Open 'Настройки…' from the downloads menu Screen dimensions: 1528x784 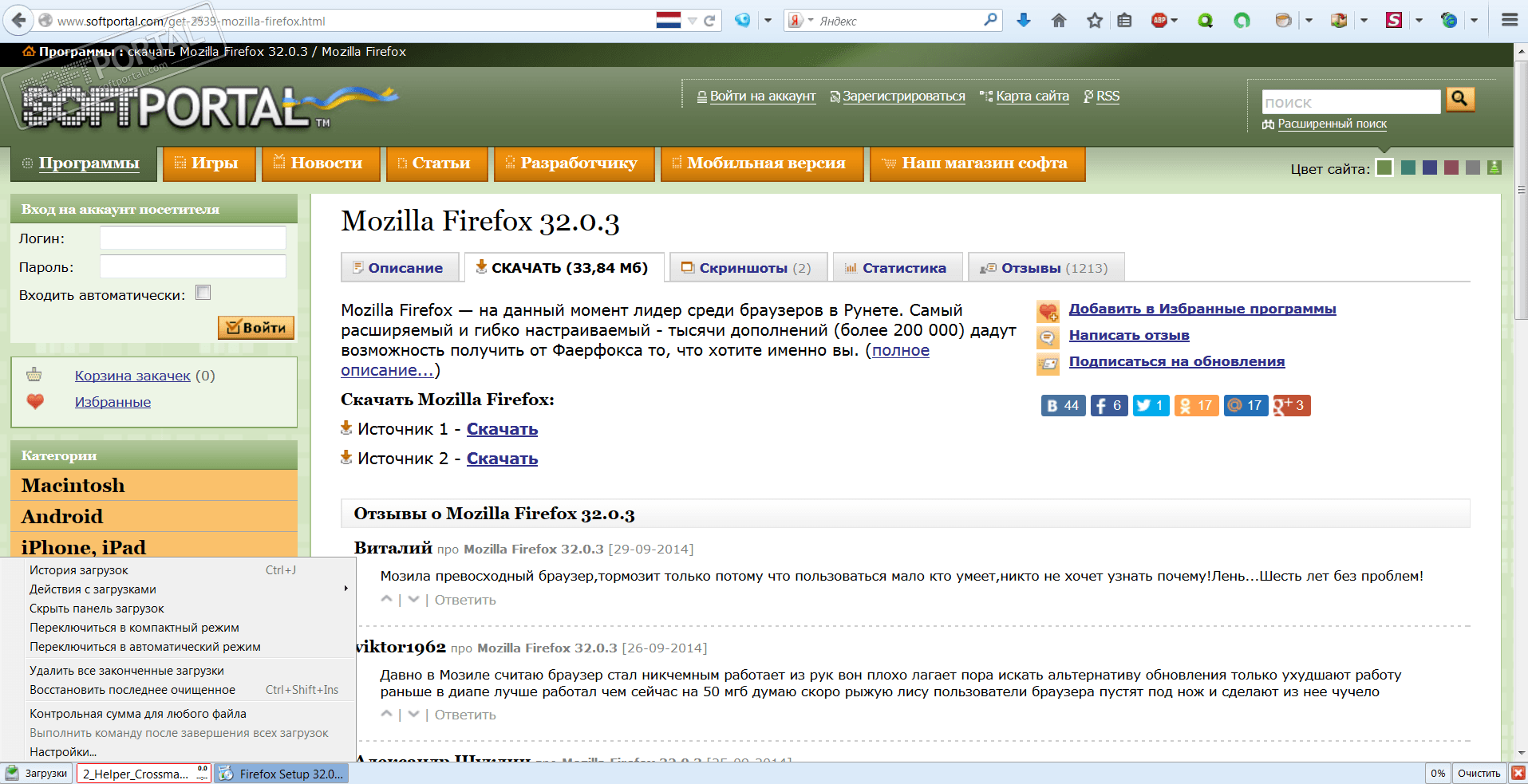(x=178, y=751)
